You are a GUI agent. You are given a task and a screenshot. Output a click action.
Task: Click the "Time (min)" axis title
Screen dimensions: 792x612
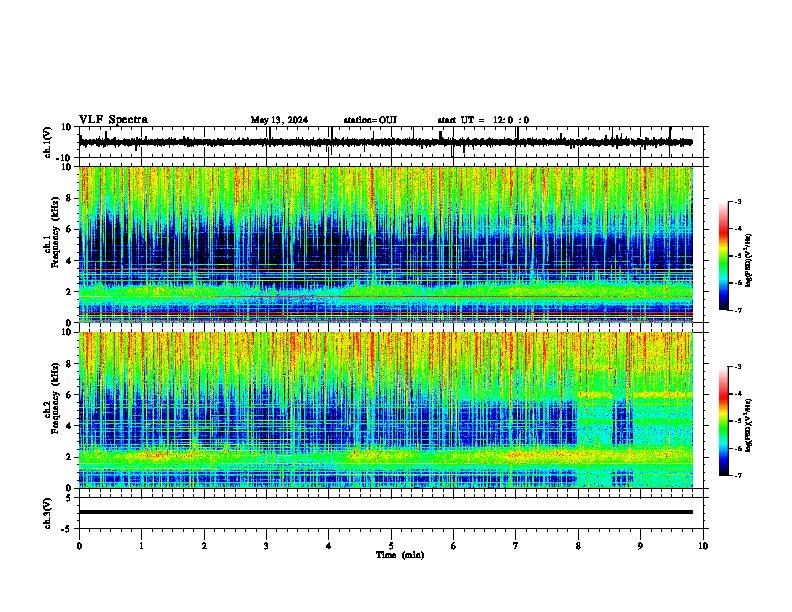tap(400, 555)
